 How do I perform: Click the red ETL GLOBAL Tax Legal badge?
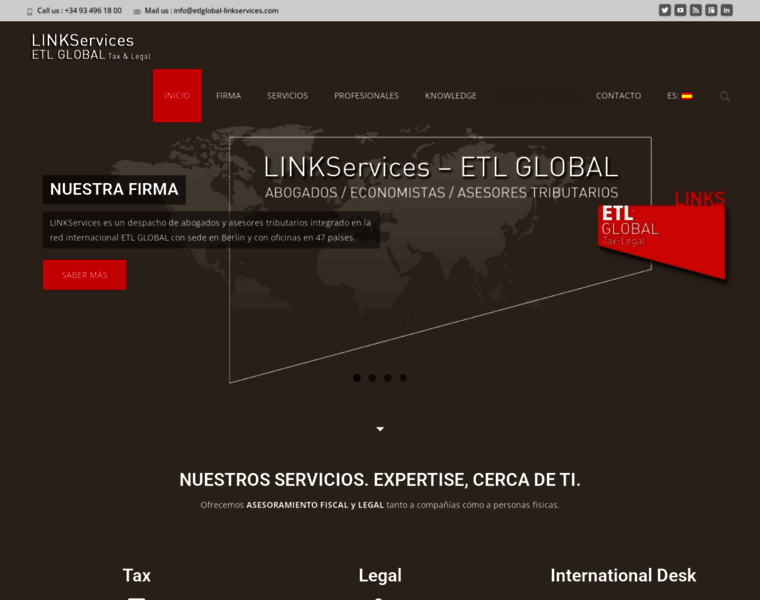[x=662, y=236]
